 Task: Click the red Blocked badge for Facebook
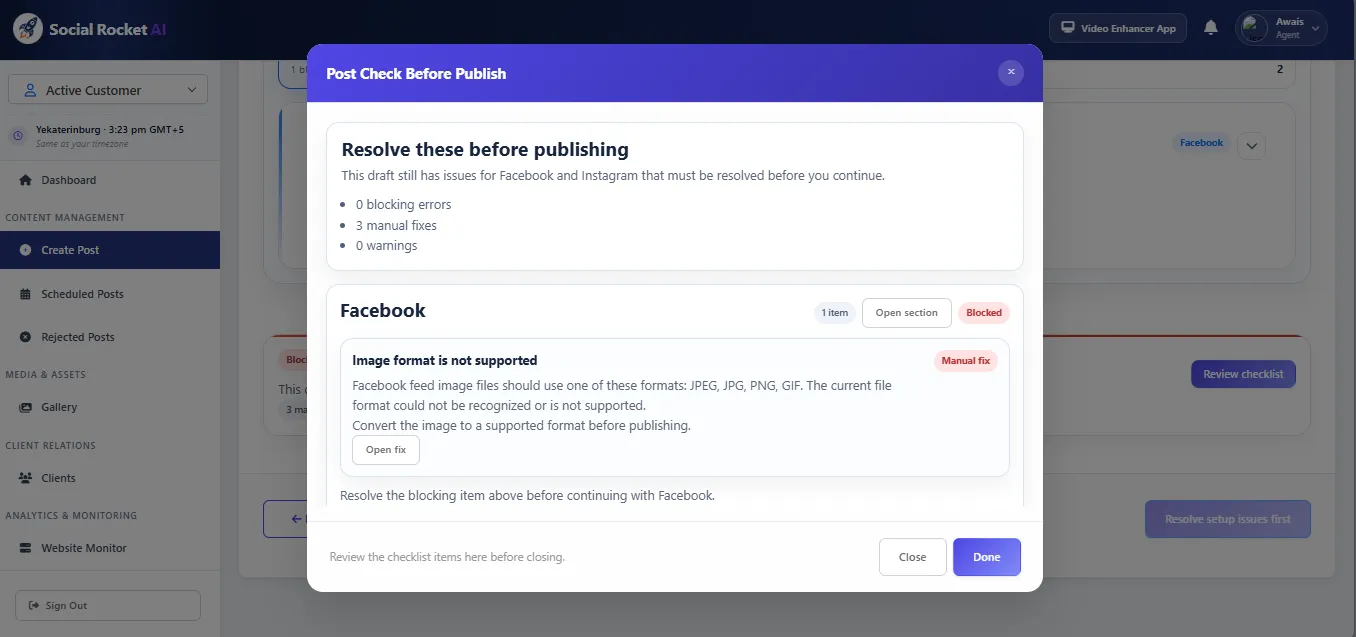984,313
